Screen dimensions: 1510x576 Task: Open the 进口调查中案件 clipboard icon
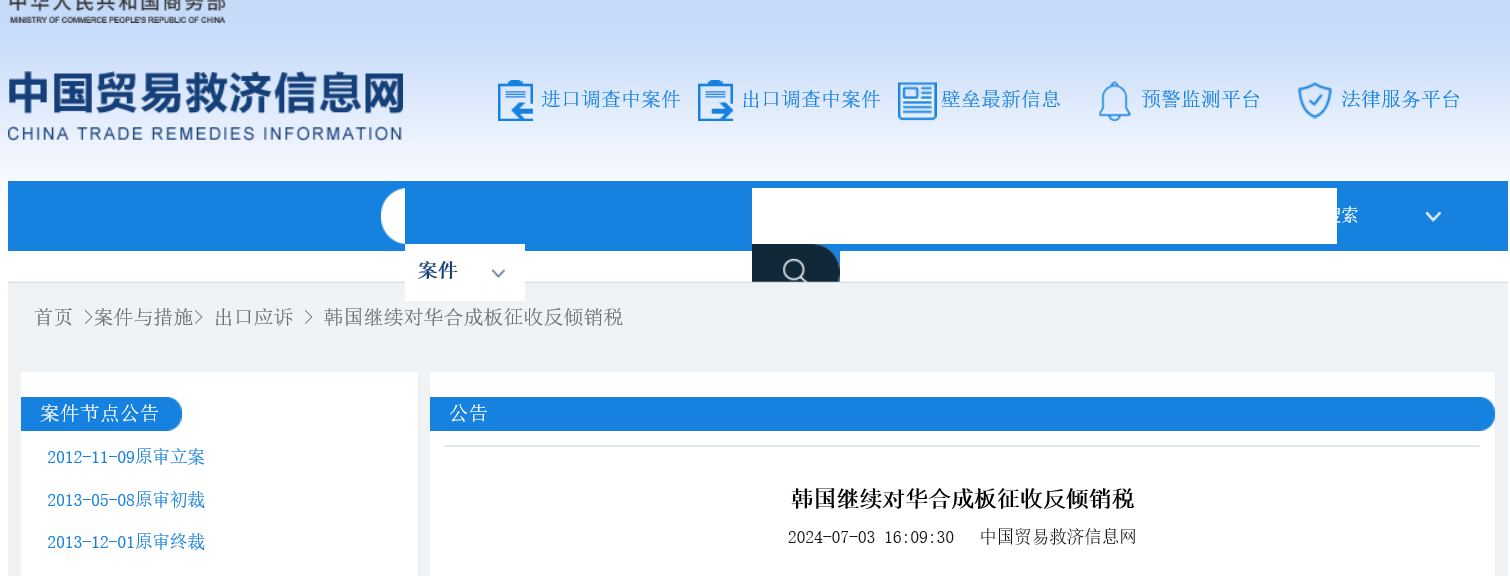516,100
